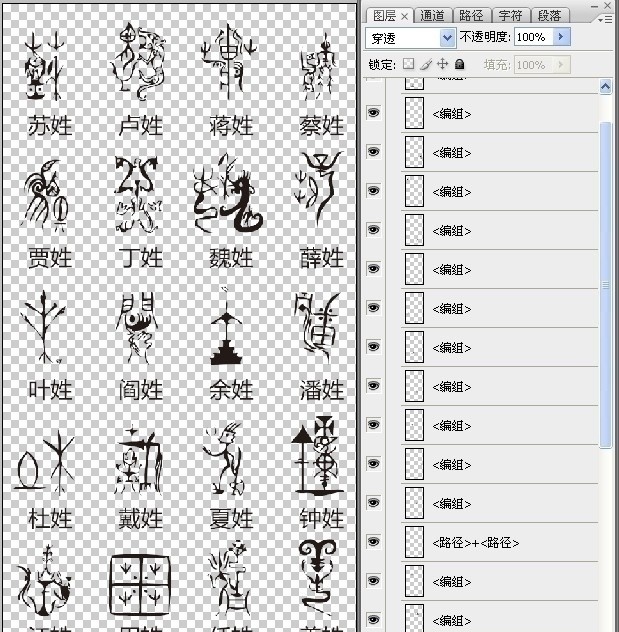
Task: Select the totem glyph above 贾姓
Action: [46, 195]
